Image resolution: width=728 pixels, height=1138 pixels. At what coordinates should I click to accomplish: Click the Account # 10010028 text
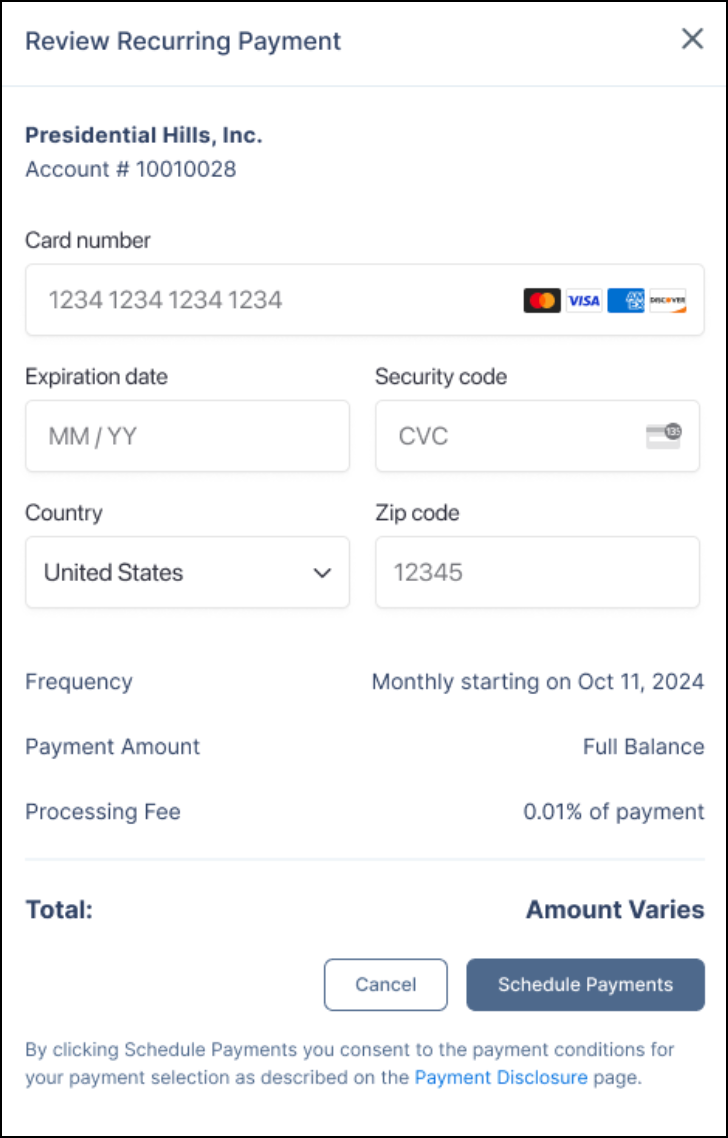click(x=130, y=169)
